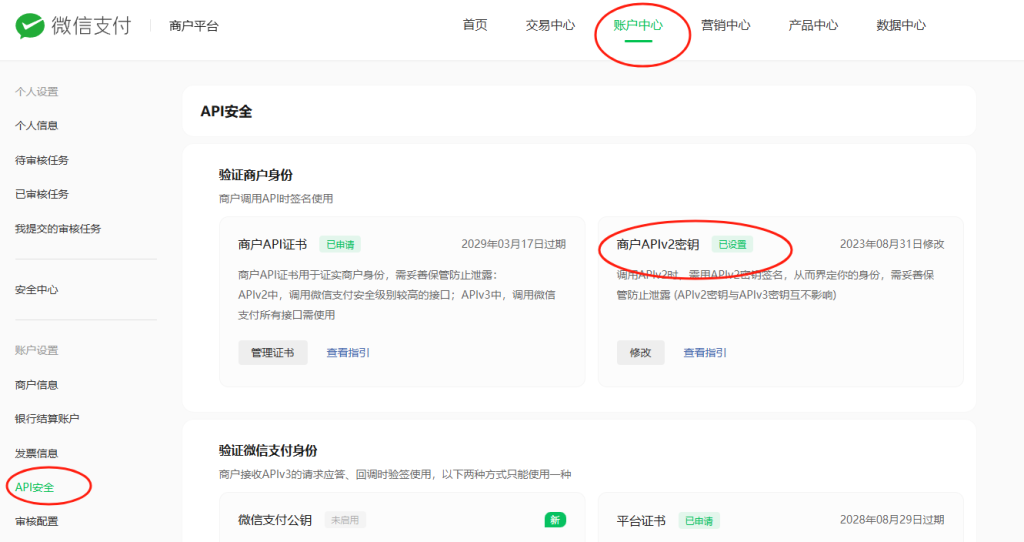Select 已审核任务 in the sidebar
Viewport: 1024px width, 542px height.
[x=42, y=194]
